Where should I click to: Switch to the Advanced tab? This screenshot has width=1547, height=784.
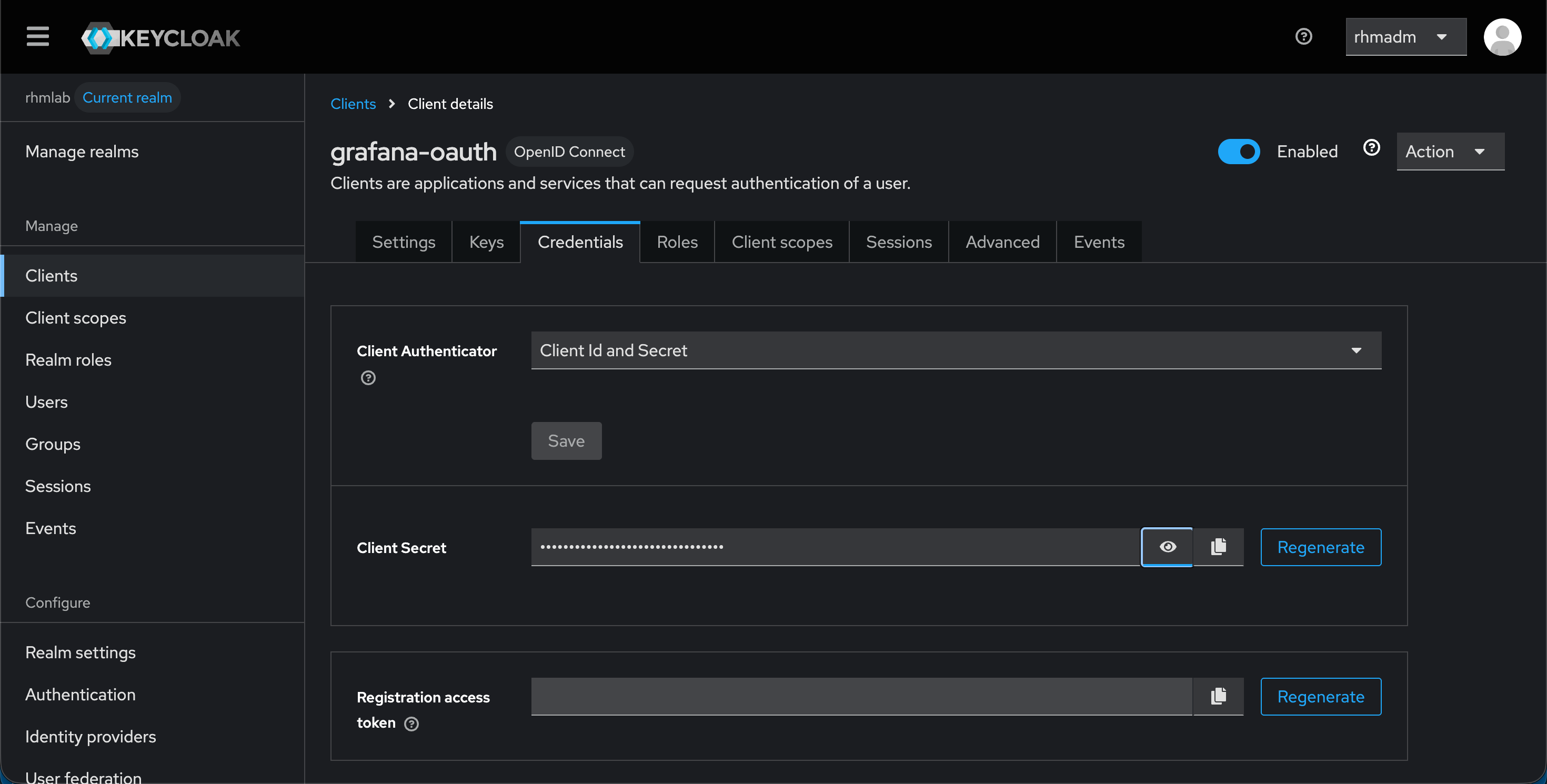tap(1002, 242)
